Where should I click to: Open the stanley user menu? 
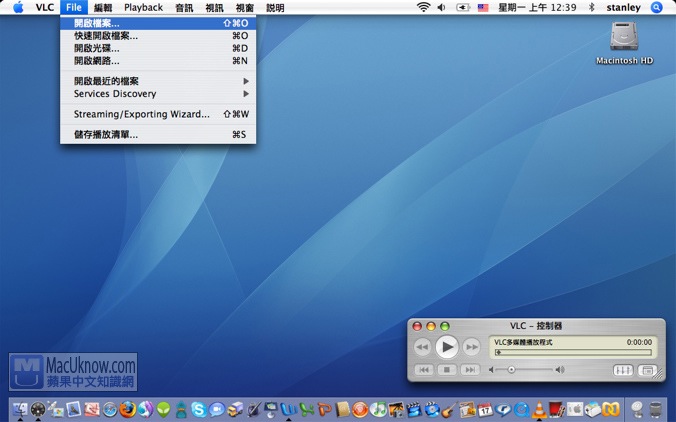point(623,7)
